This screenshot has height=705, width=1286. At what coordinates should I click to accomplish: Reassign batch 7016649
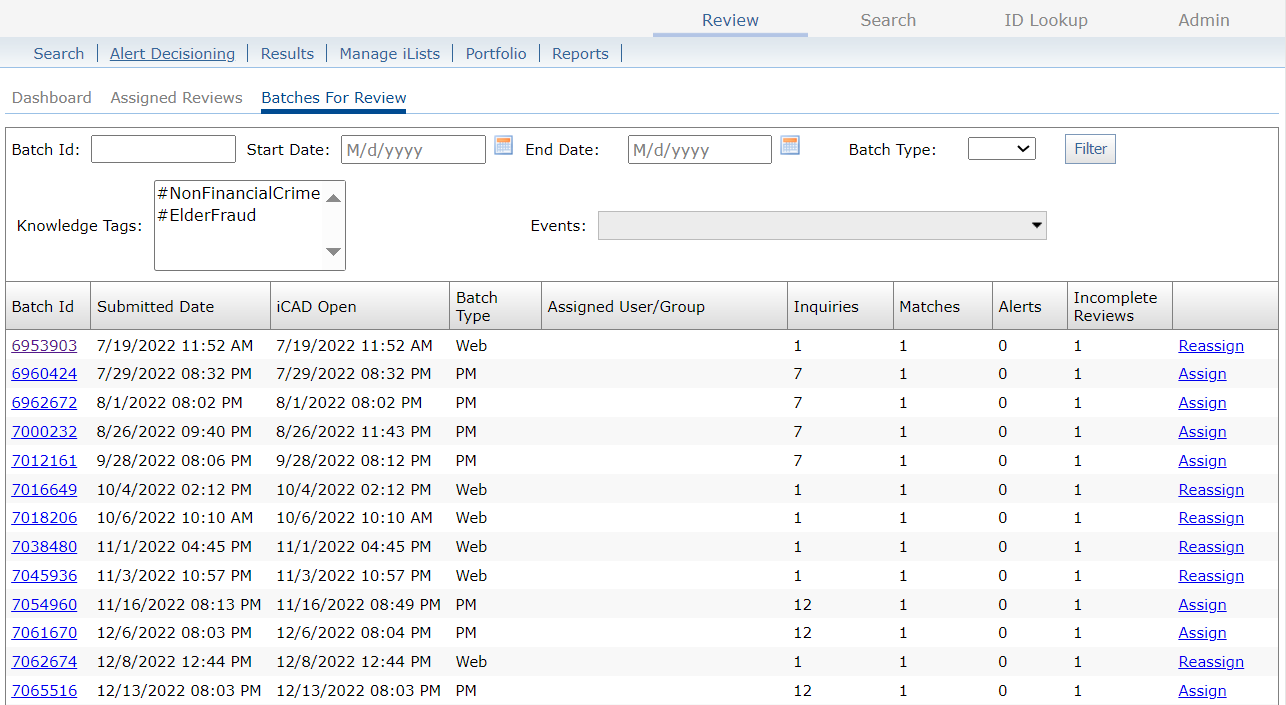[x=1210, y=489]
